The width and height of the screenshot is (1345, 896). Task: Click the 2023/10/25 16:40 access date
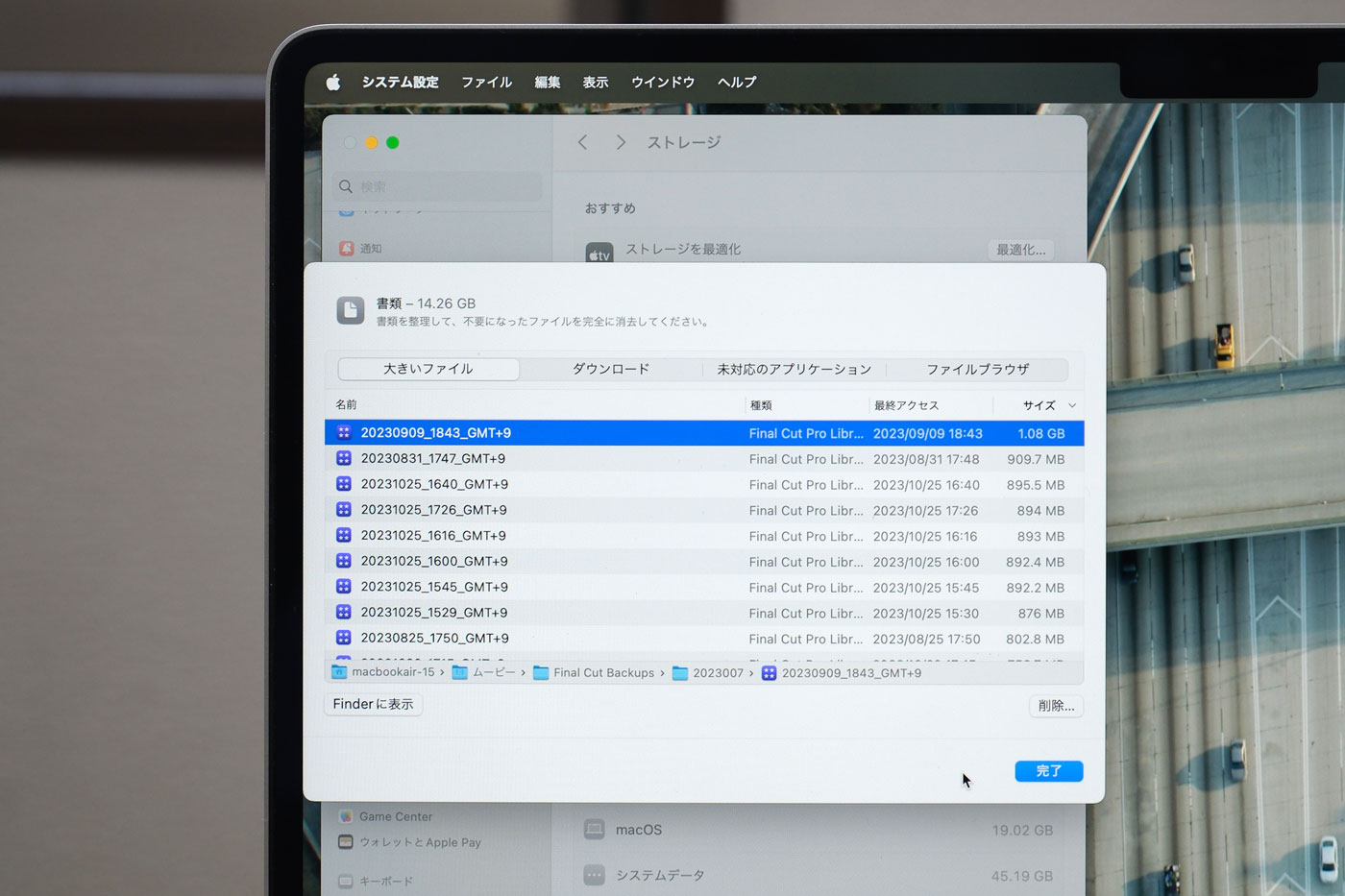pos(926,485)
